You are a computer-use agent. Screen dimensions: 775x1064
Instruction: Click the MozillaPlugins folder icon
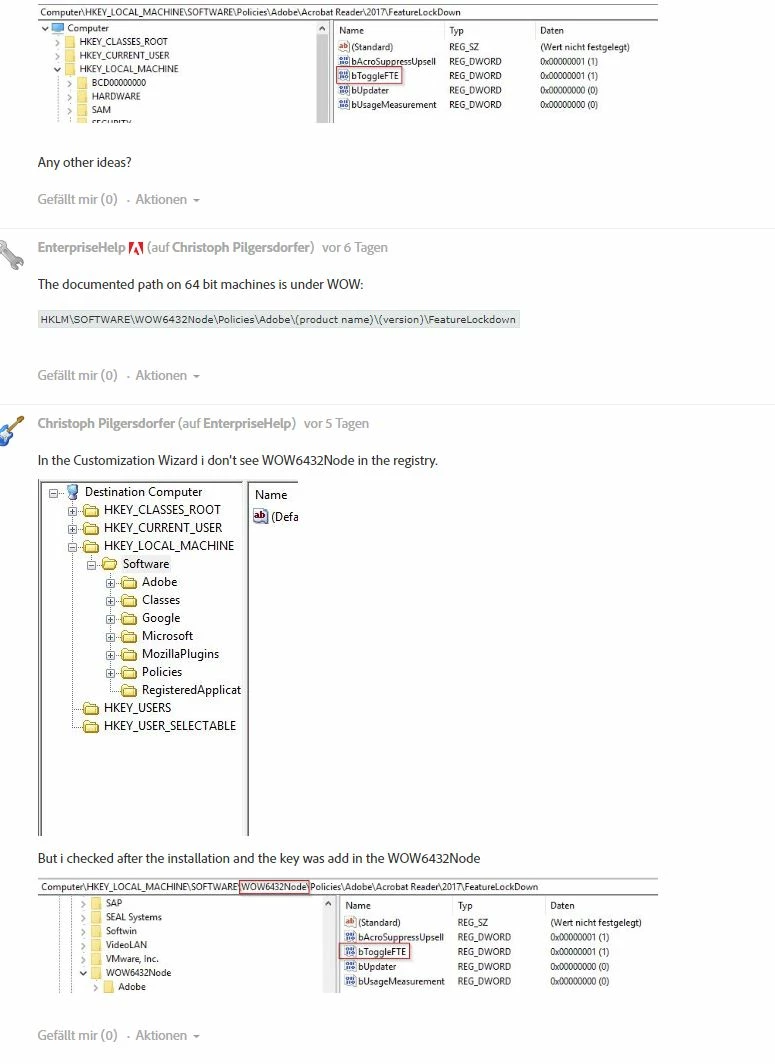click(x=129, y=654)
